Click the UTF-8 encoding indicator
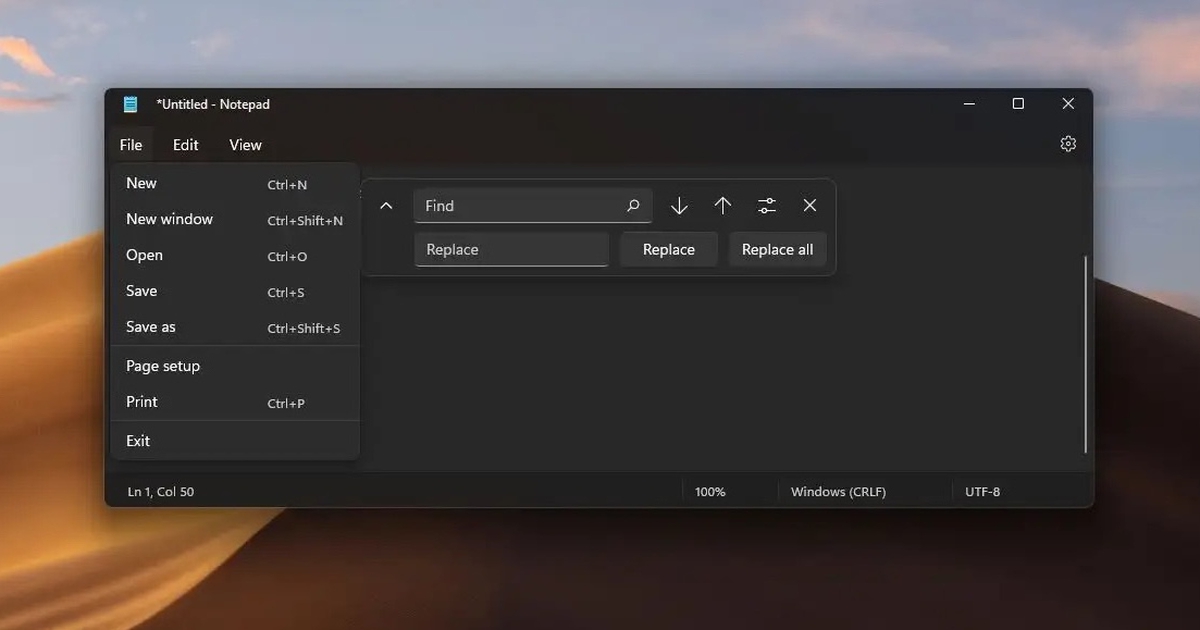The image size is (1200, 630). click(982, 492)
